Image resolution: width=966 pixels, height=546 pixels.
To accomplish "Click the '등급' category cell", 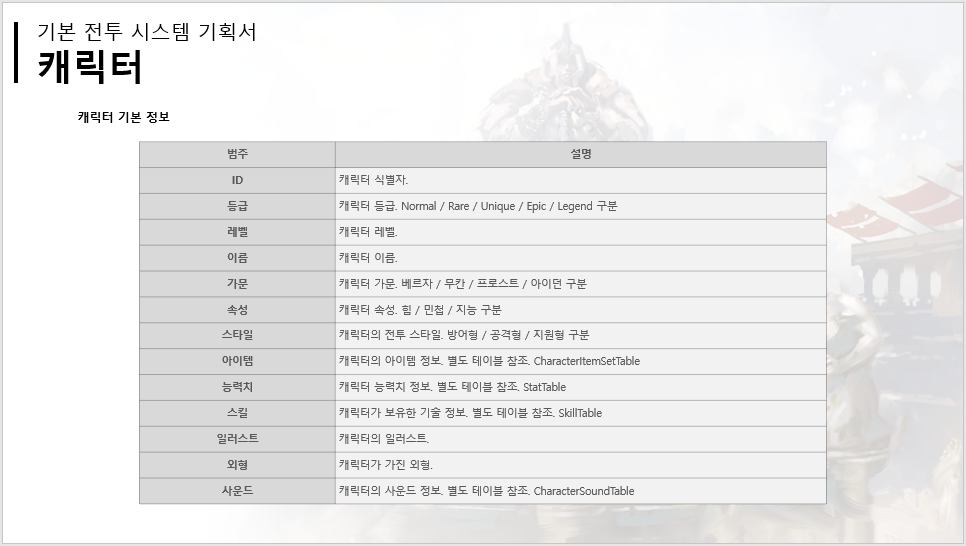I will [x=237, y=206].
